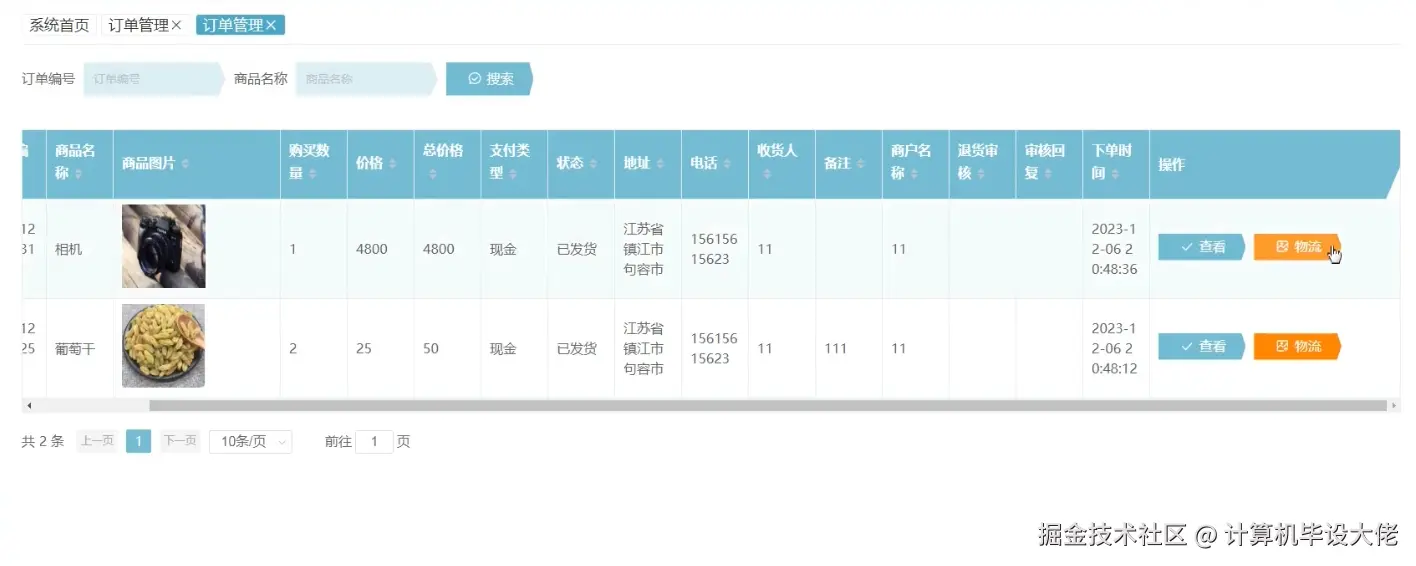1416x566 pixels.
Task: Sort by 价格 column
Action: [393, 164]
